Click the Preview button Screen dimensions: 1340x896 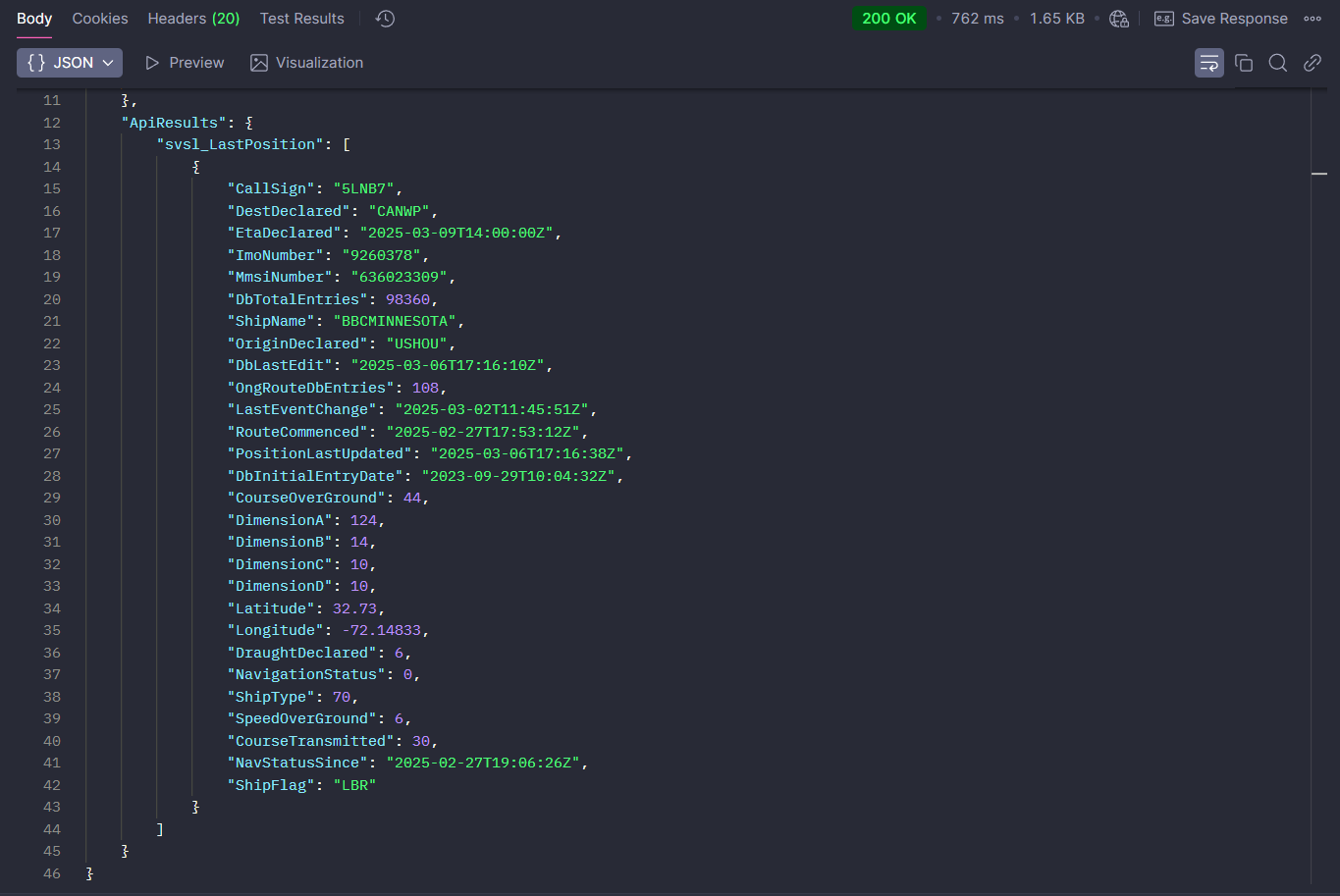pyautogui.click(x=185, y=63)
